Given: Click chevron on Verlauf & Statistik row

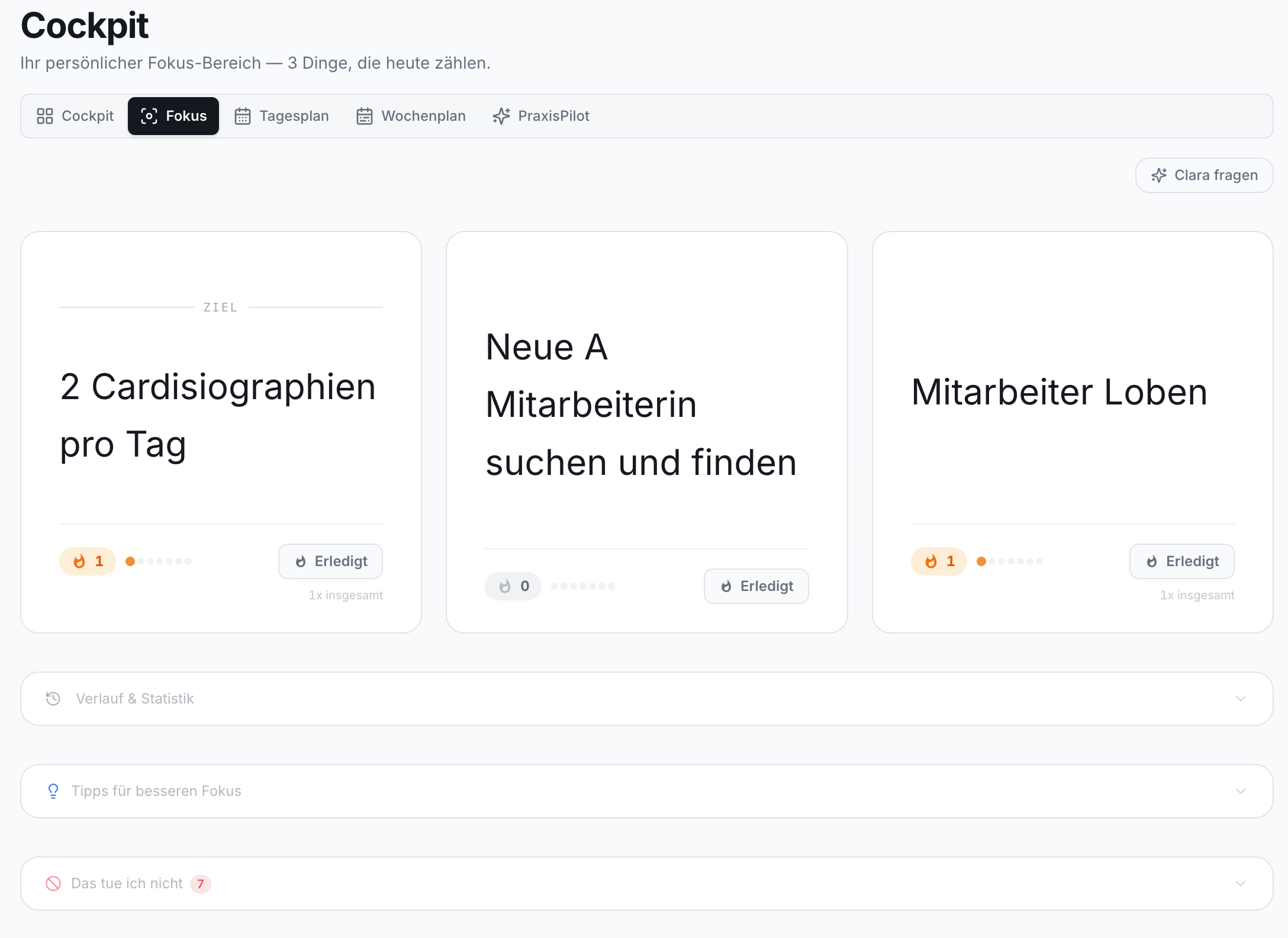Looking at the screenshot, I should (1241, 699).
